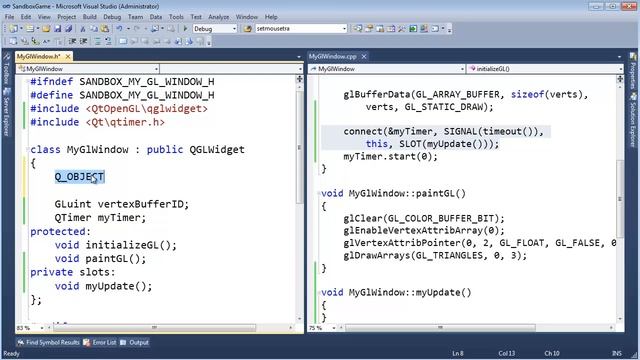640x360 pixels.
Task: Close the MyGlWindow.h* tab
Action: pyautogui.click(x=68, y=56)
